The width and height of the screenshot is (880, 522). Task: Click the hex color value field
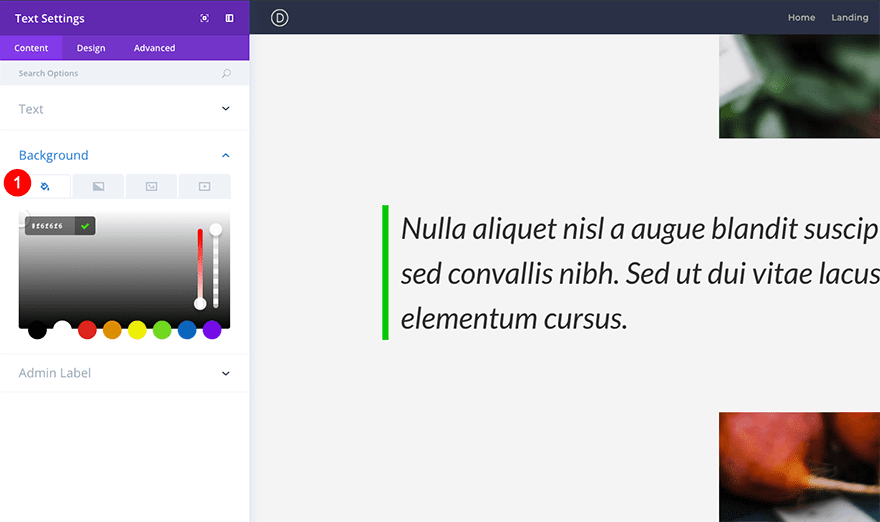pyautogui.click(x=48, y=226)
